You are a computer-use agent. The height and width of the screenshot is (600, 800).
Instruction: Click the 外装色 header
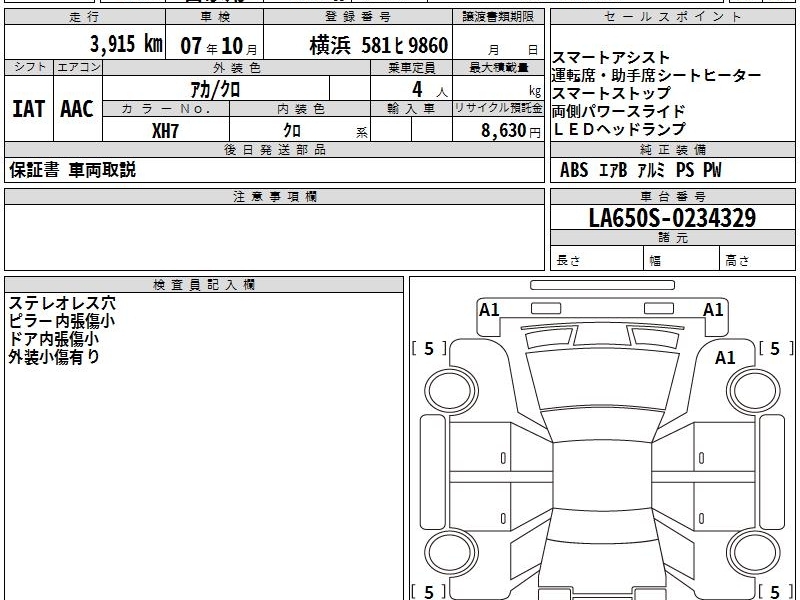(237, 67)
